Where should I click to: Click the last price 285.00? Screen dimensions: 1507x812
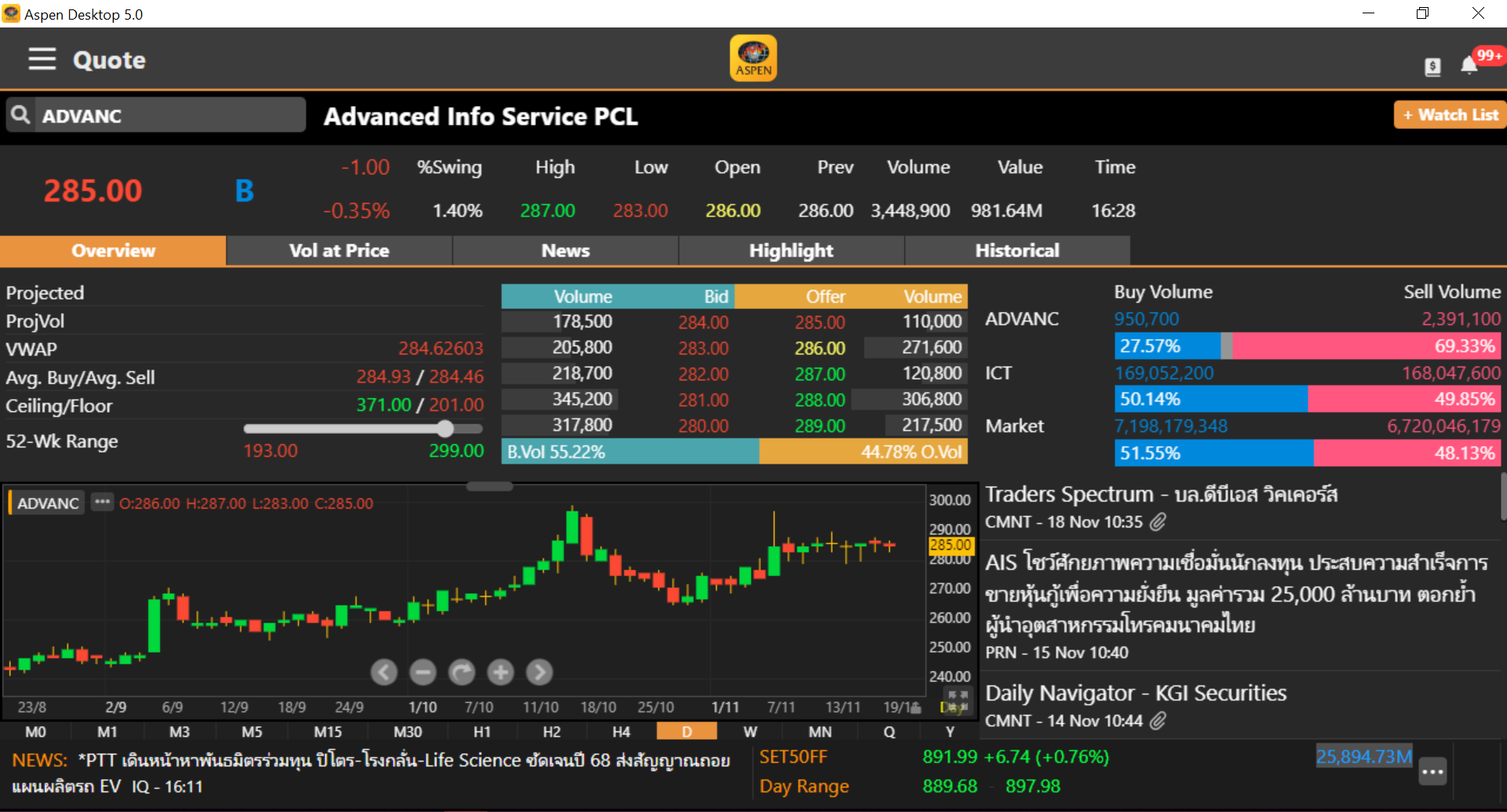click(x=93, y=191)
